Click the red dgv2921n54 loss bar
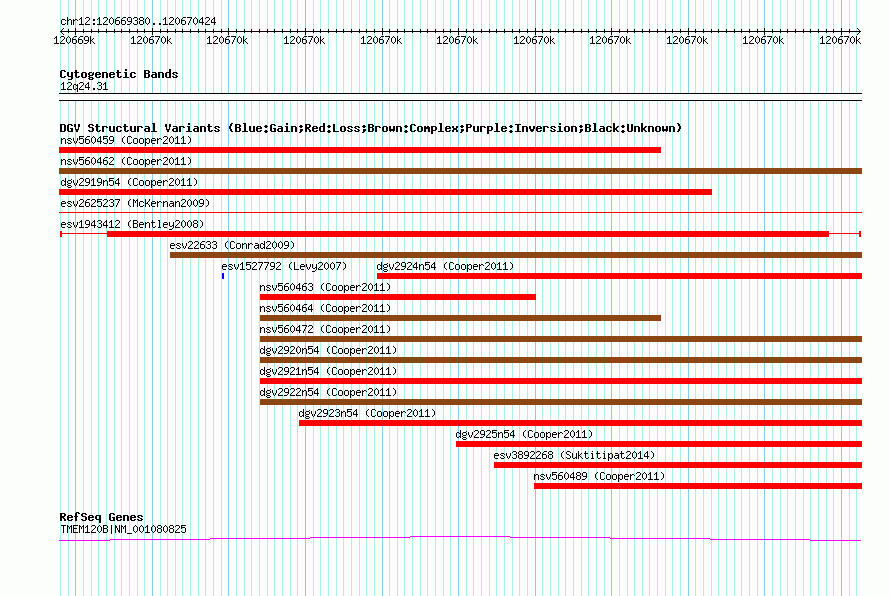Screen dimensions: 890x596 561,381
